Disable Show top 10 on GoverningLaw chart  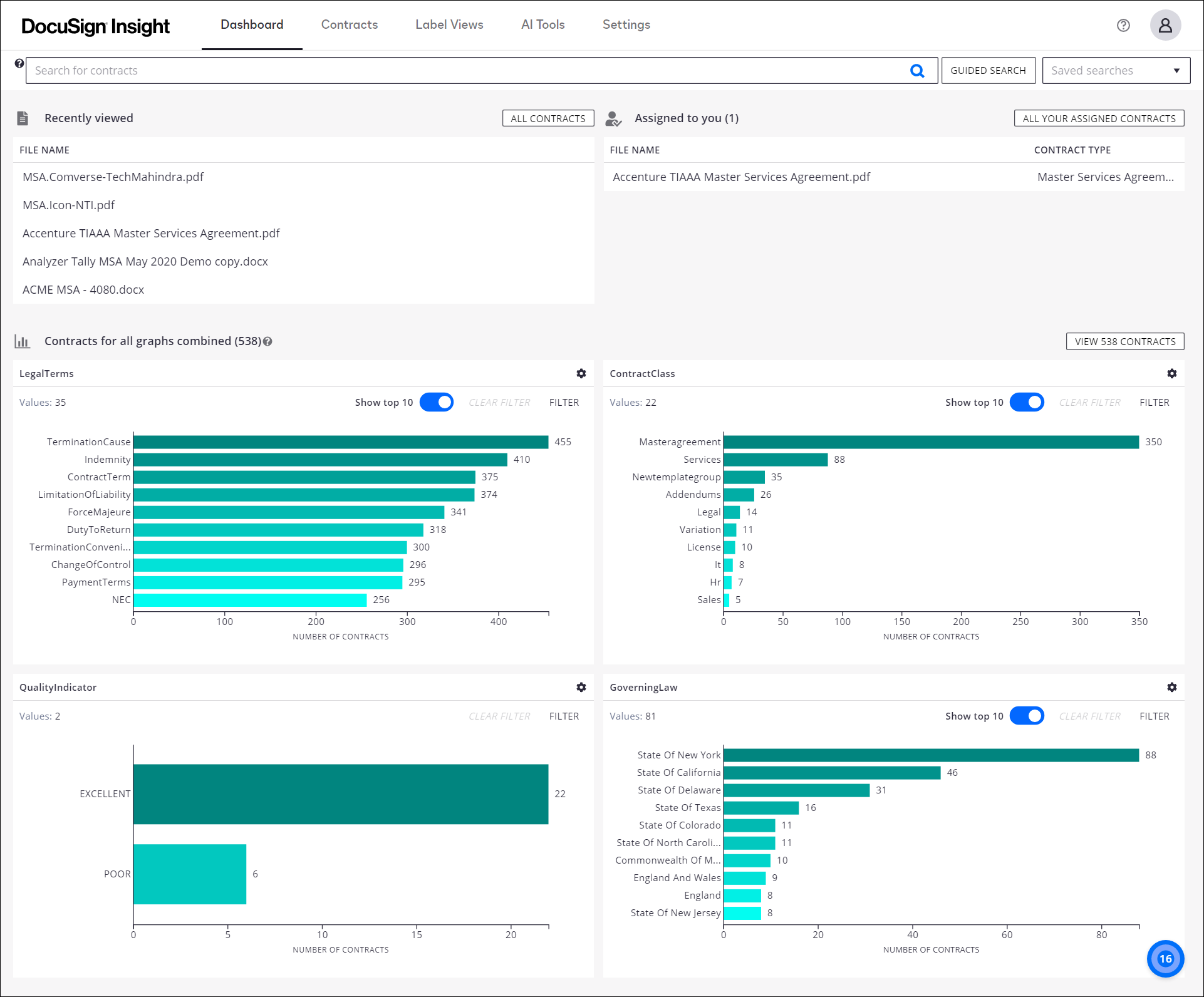coord(1027,716)
